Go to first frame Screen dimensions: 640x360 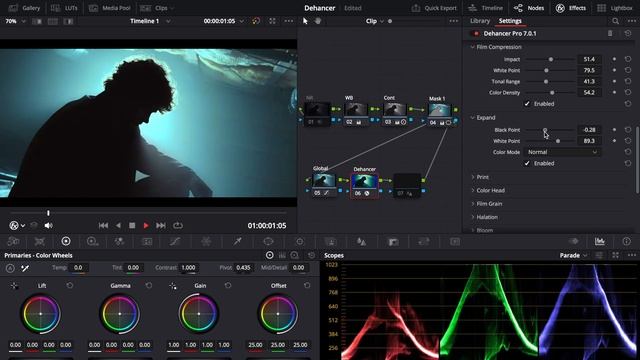(103, 225)
